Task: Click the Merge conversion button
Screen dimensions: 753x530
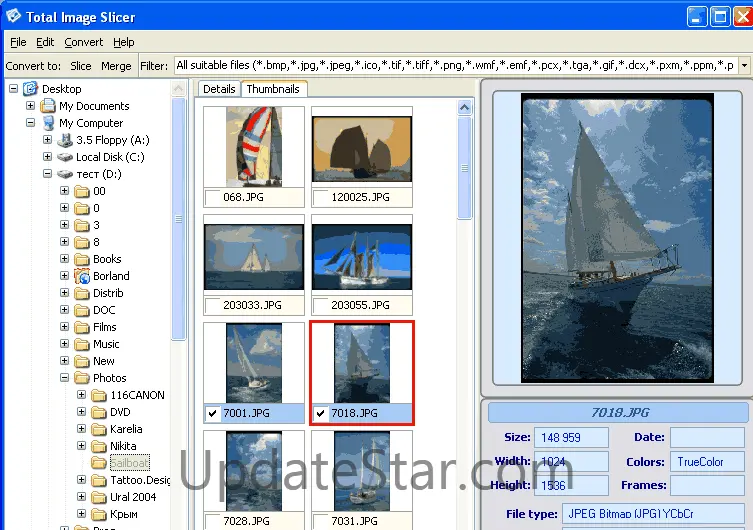Action: tap(116, 66)
